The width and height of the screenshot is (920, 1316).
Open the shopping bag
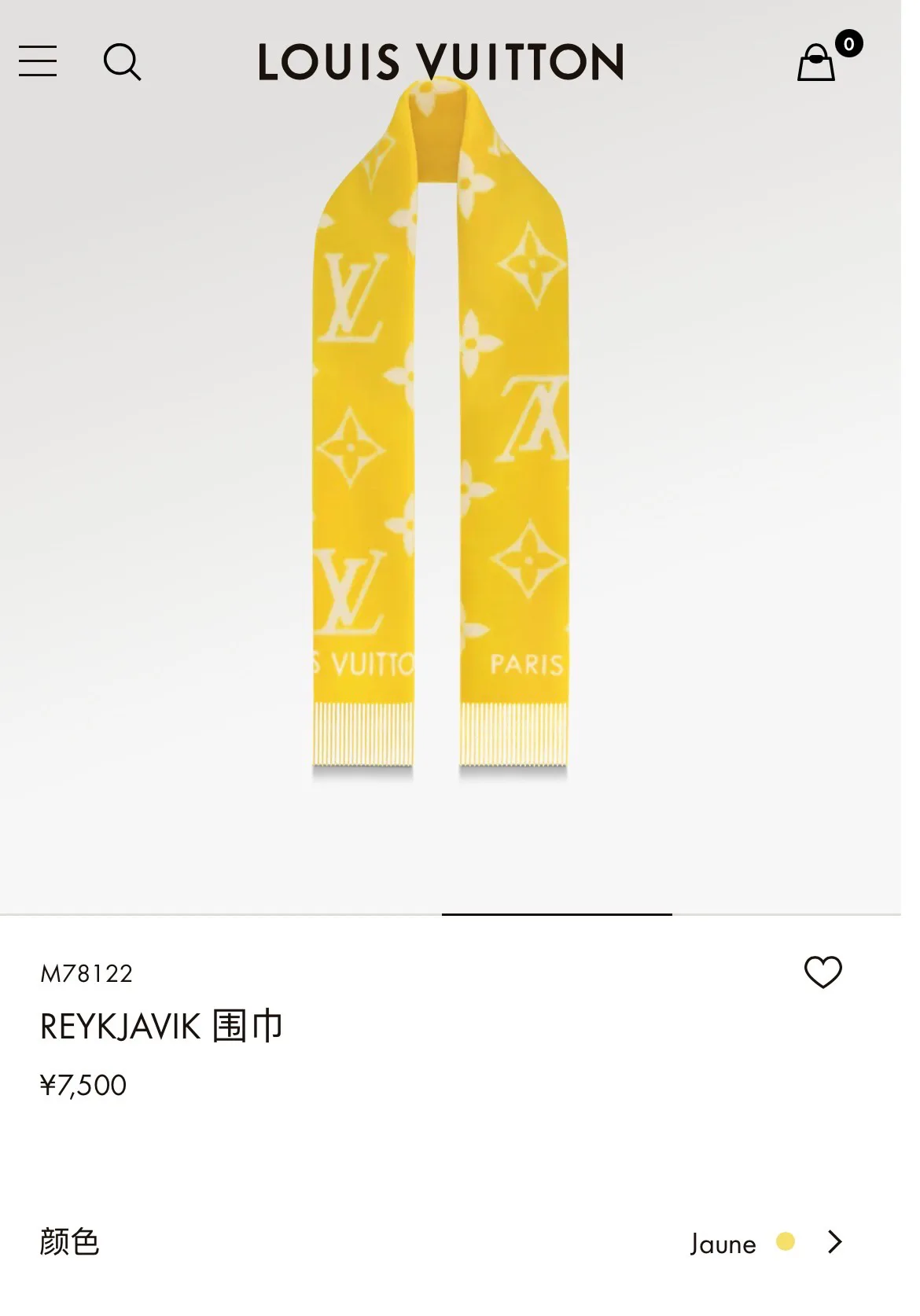816,63
